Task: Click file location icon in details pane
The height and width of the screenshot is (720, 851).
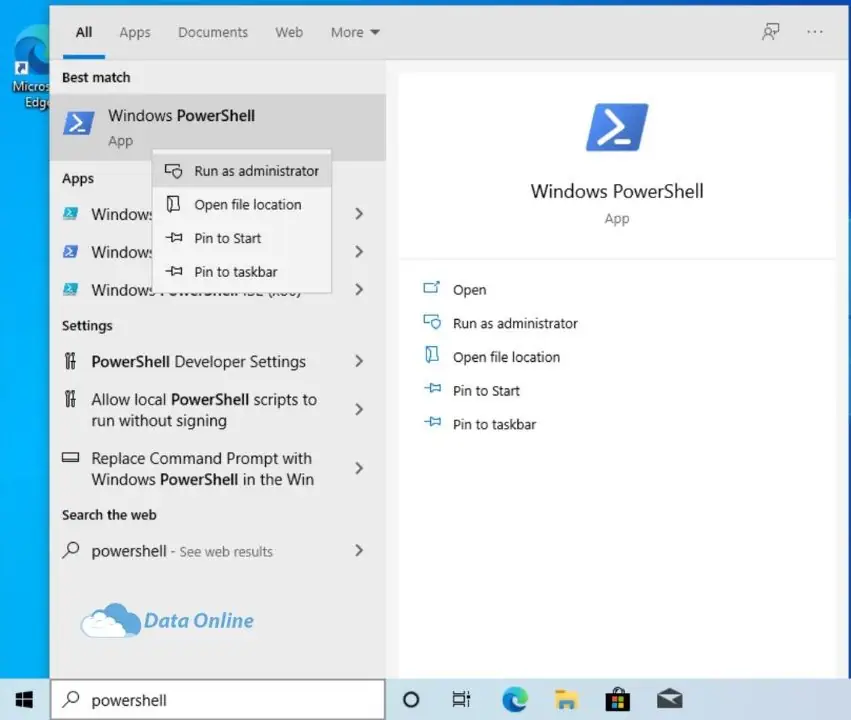Action: pos(431,355)
